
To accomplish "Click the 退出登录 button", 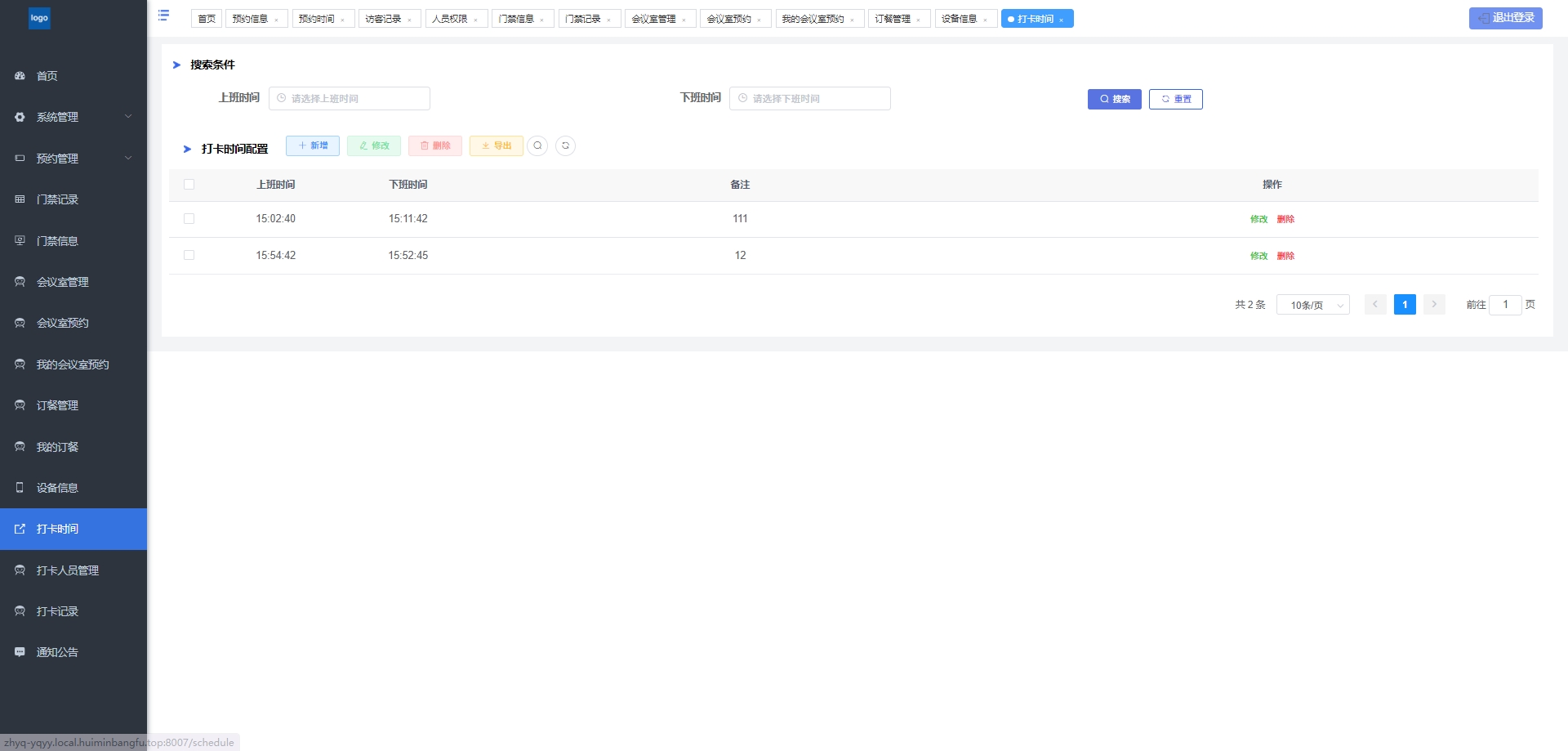I will (1505, 18).
